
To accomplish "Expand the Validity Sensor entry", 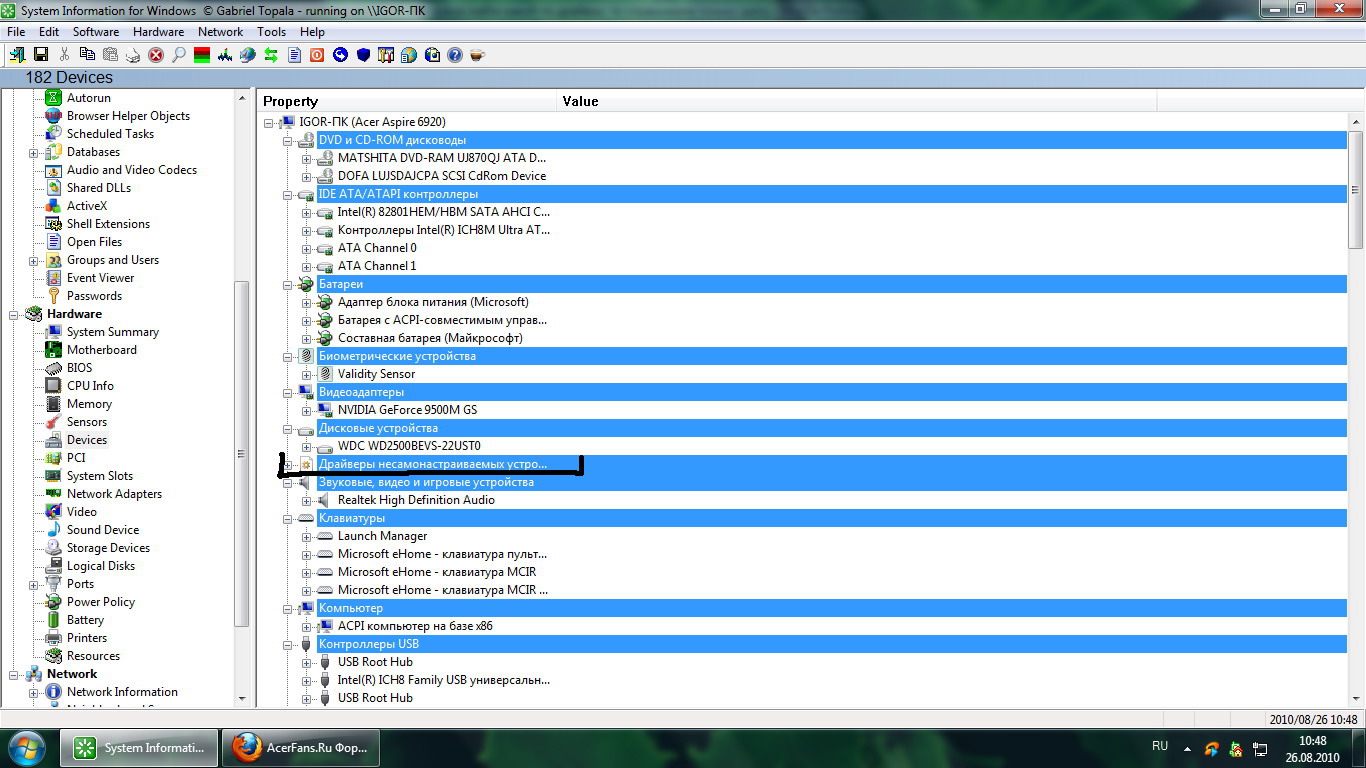I will click(x=307, y=375).
